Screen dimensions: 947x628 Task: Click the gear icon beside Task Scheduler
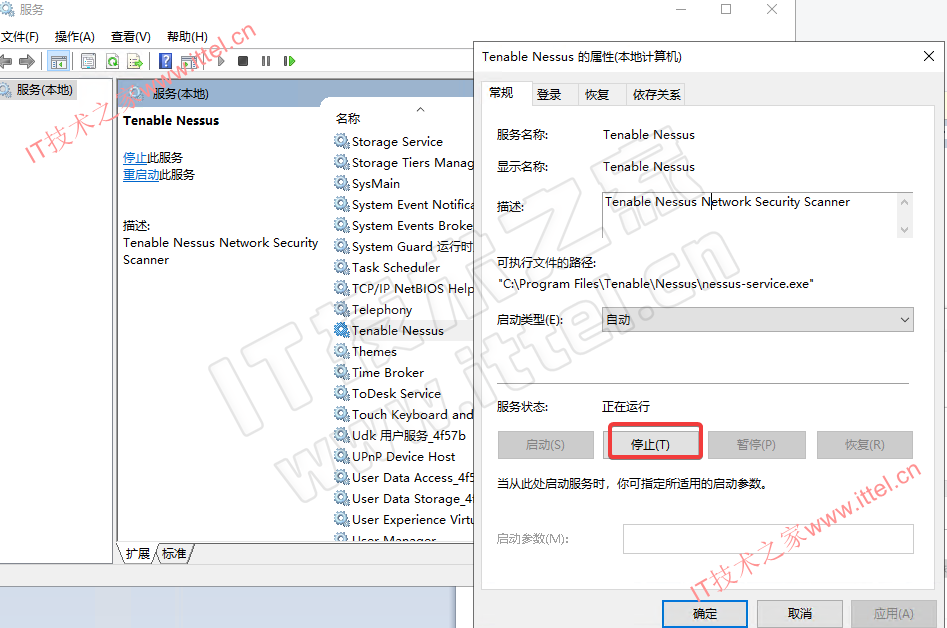tap(342, 267)
